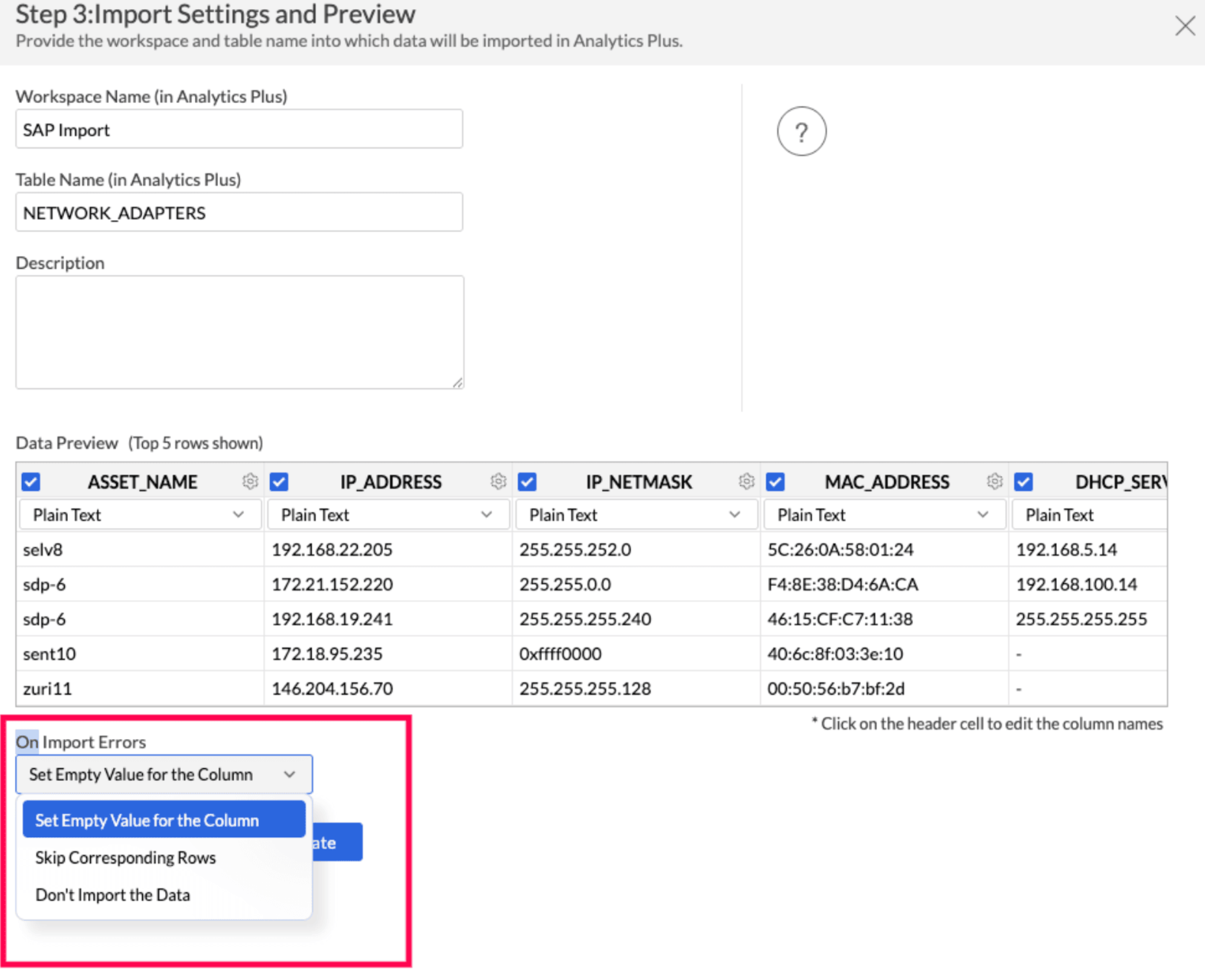Uncheck the ASSET_NAME column checkbox
This screenshot has width=1205, height=980.
(31, 482)
